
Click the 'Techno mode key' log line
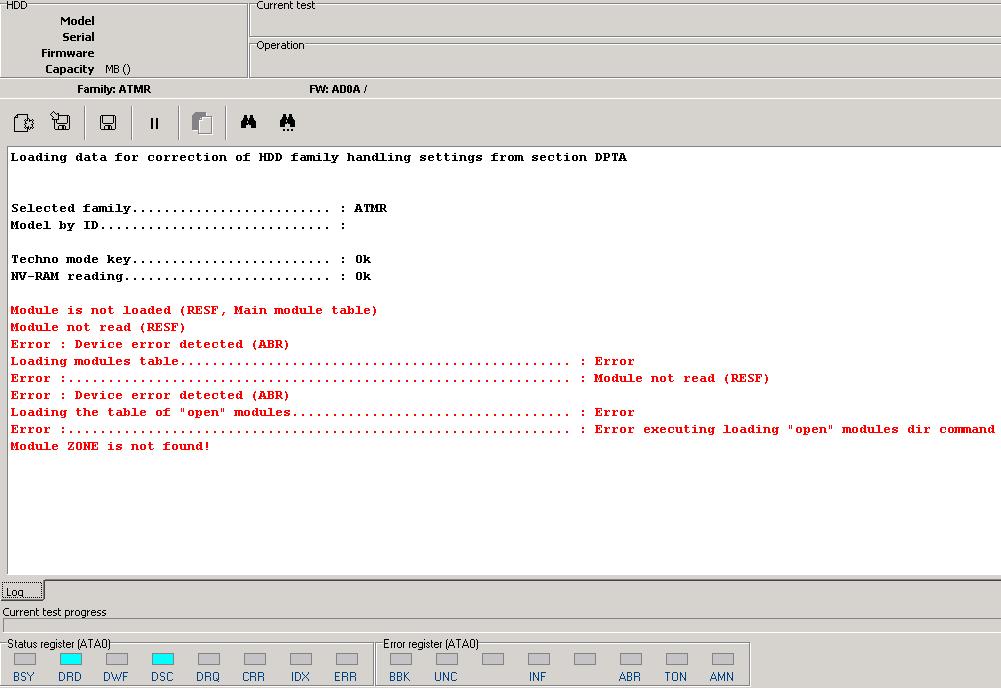[x=191, y=259]
